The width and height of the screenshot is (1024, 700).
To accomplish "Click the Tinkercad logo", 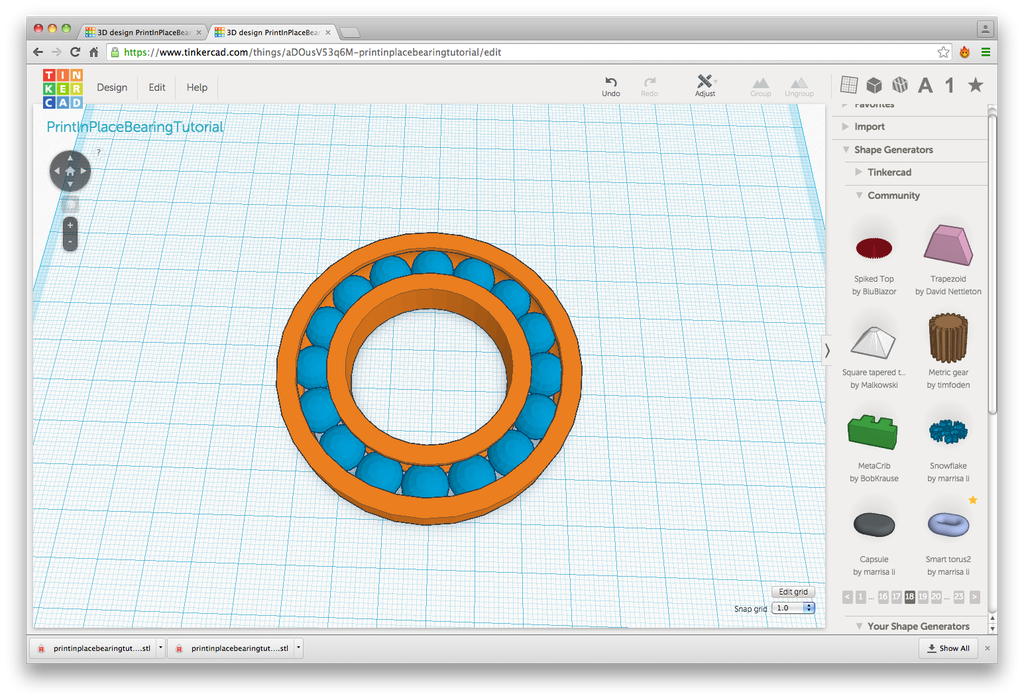I will 63,88.
